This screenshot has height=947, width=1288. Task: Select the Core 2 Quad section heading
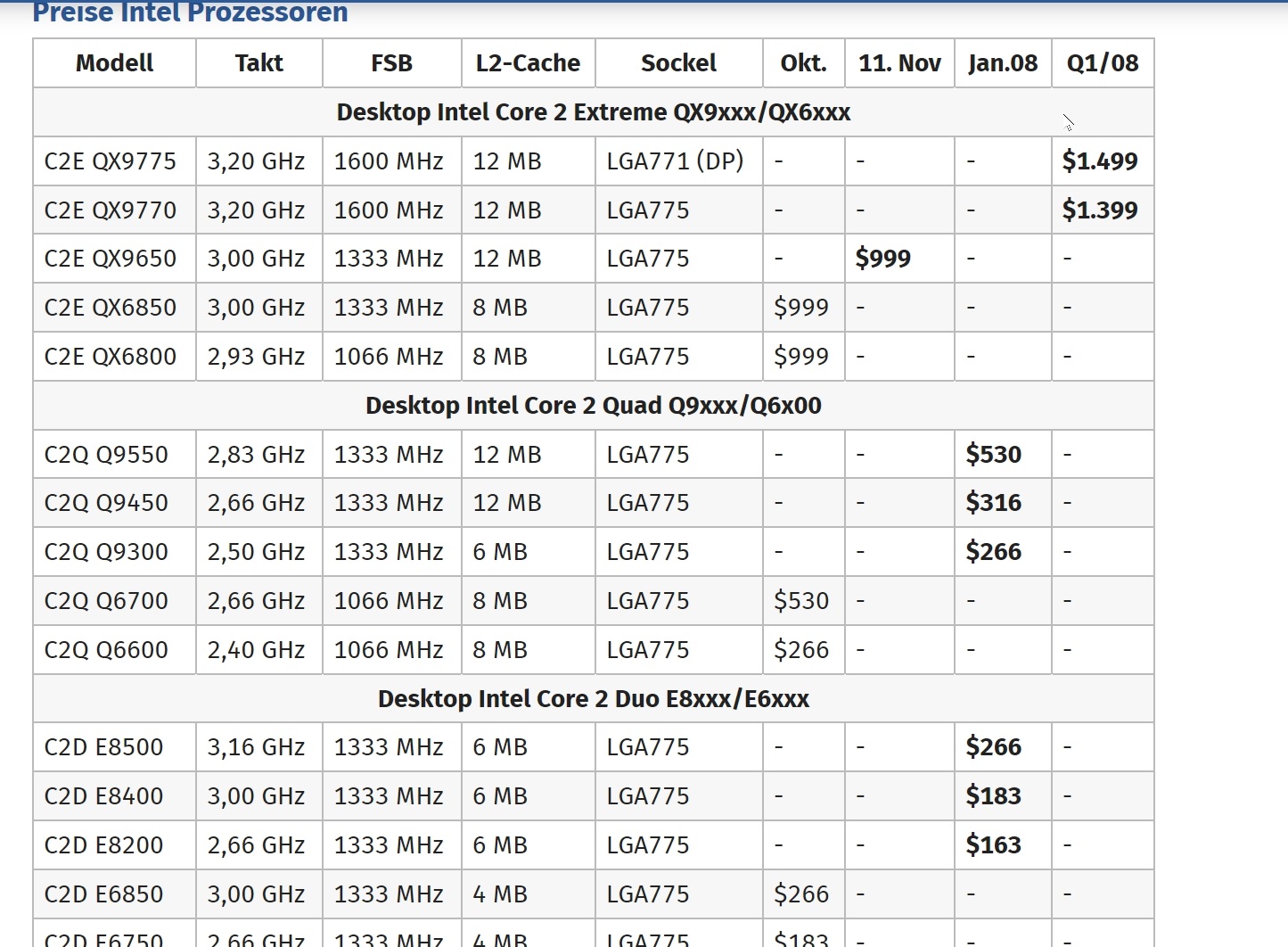click(x=594, y=406)
